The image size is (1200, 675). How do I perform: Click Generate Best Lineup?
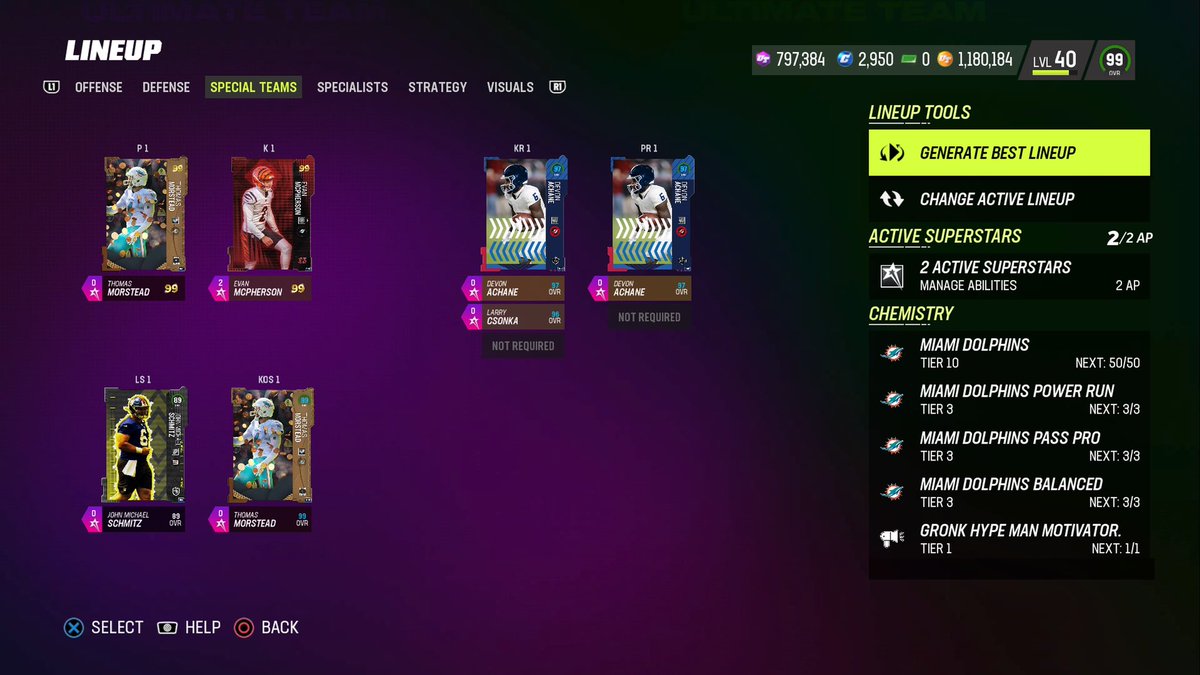[x=1009, y=153]
